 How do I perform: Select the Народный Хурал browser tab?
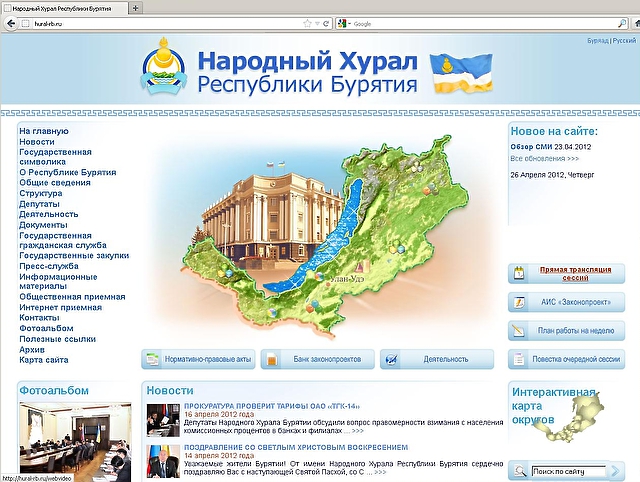pyautogui.click(x=65, y=8)
